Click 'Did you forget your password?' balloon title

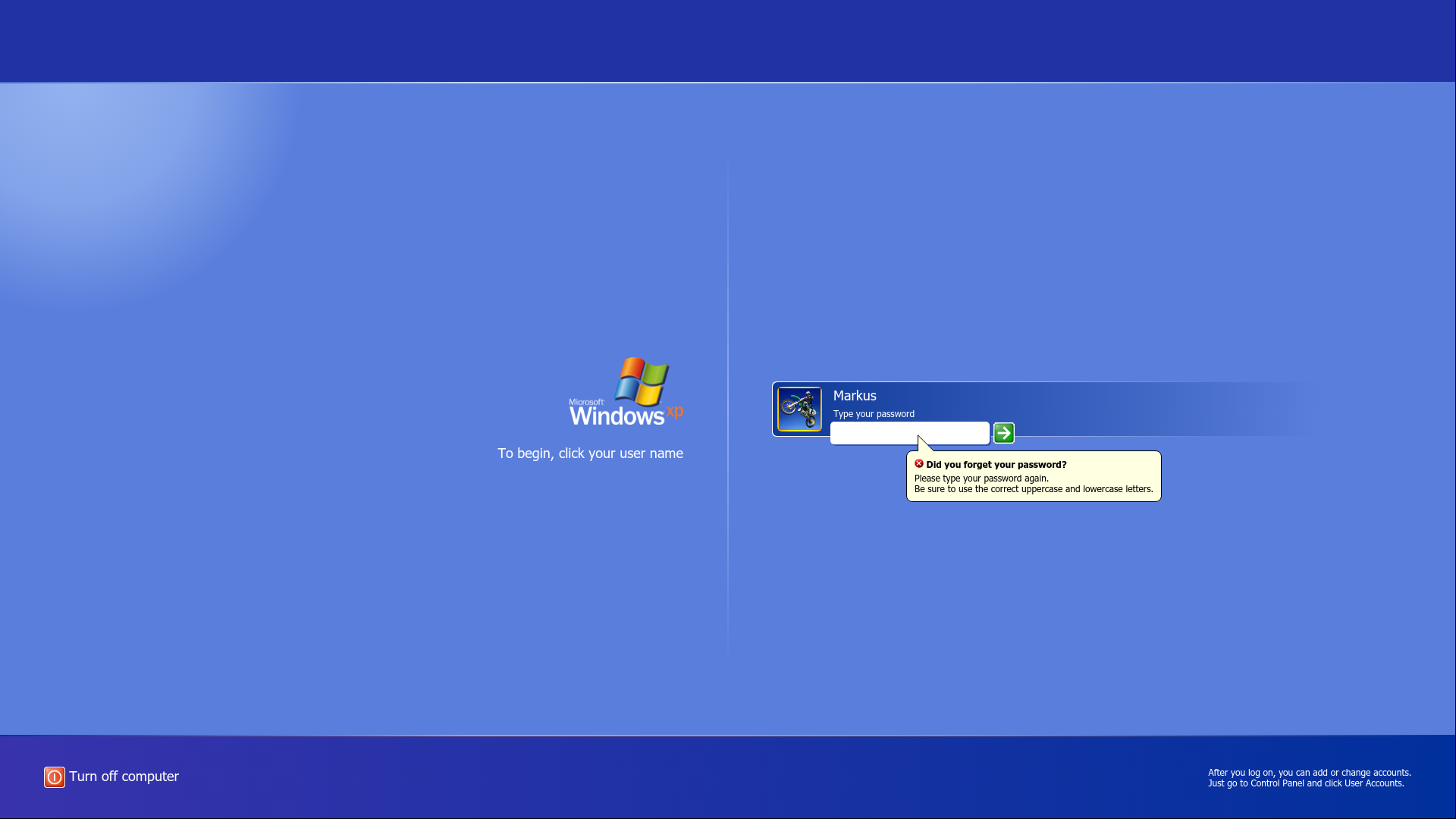pos(996,465)
